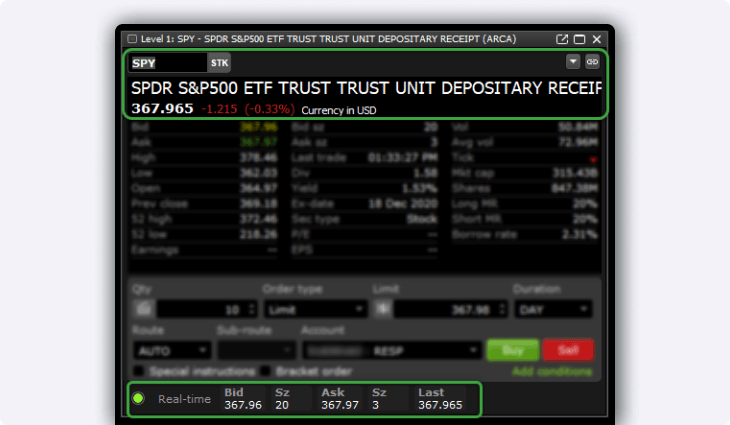Enable the Special instructions checkbox
Viewport: 730px width, 425px height.
pyautogui.click(x=139, y=371)
